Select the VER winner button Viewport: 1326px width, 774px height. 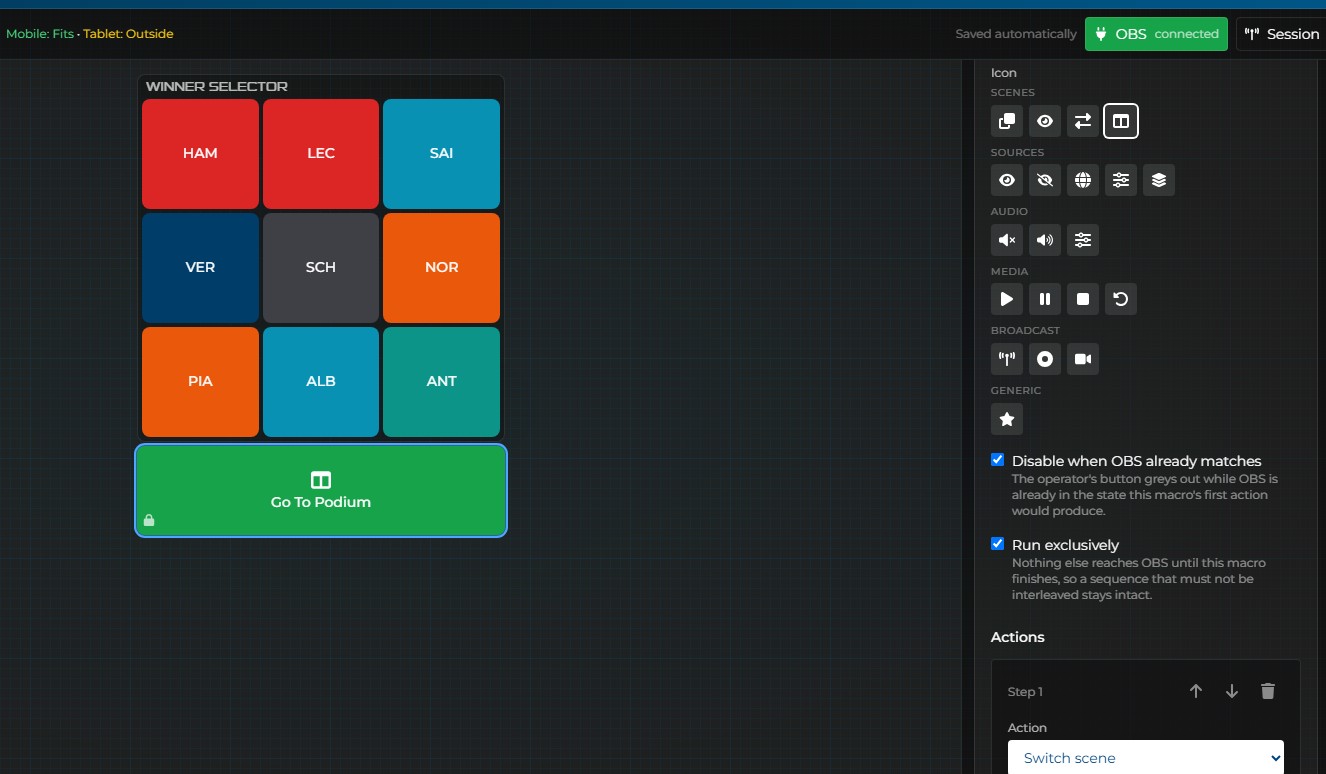click(200, 267)
